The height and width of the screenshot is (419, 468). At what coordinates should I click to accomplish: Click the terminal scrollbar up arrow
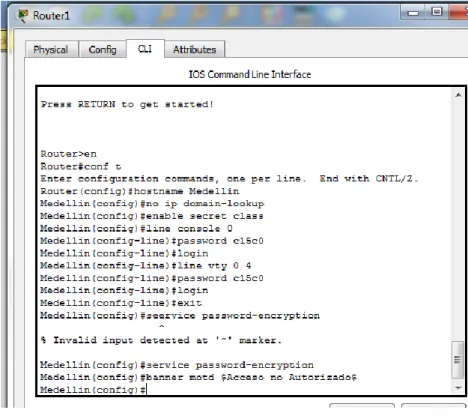(458, 95)
